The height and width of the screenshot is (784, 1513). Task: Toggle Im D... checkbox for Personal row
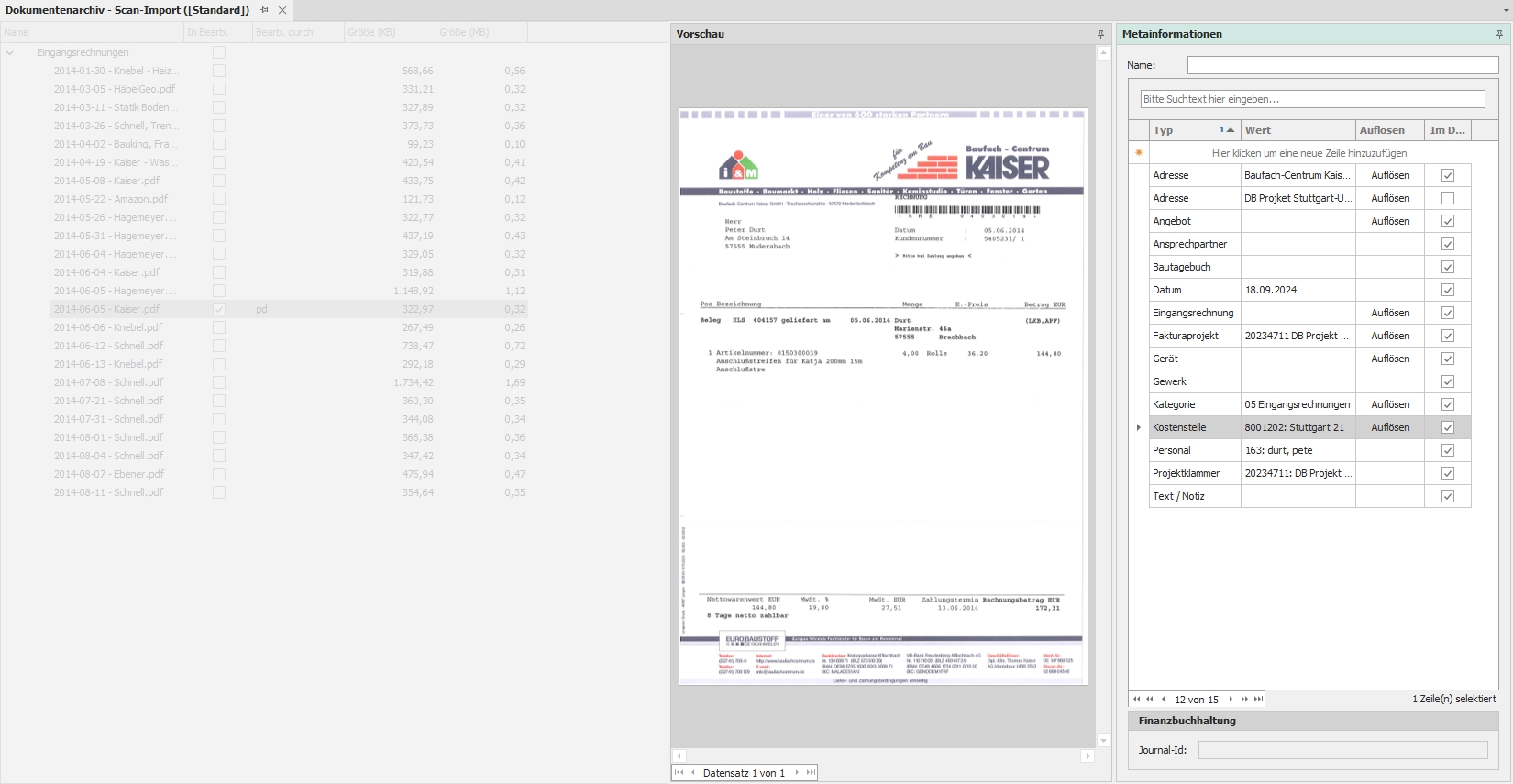1448,450
